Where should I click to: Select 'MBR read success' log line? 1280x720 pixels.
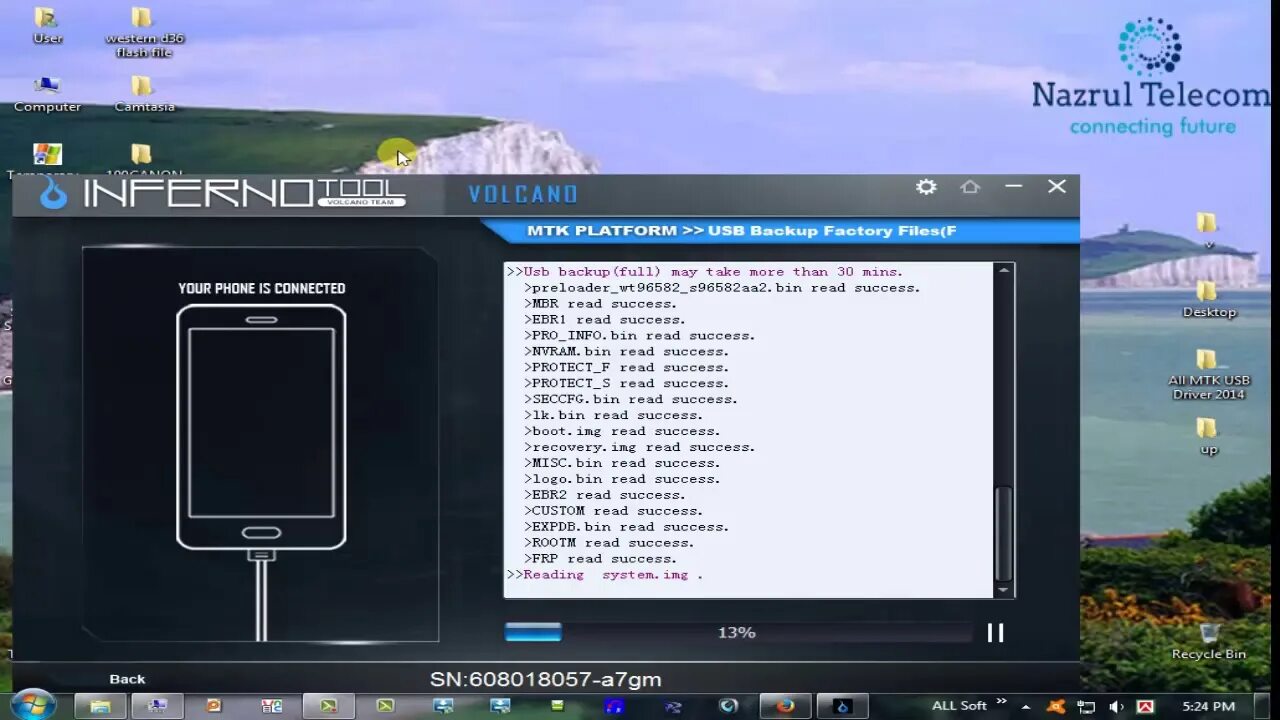tap(600, 304)
